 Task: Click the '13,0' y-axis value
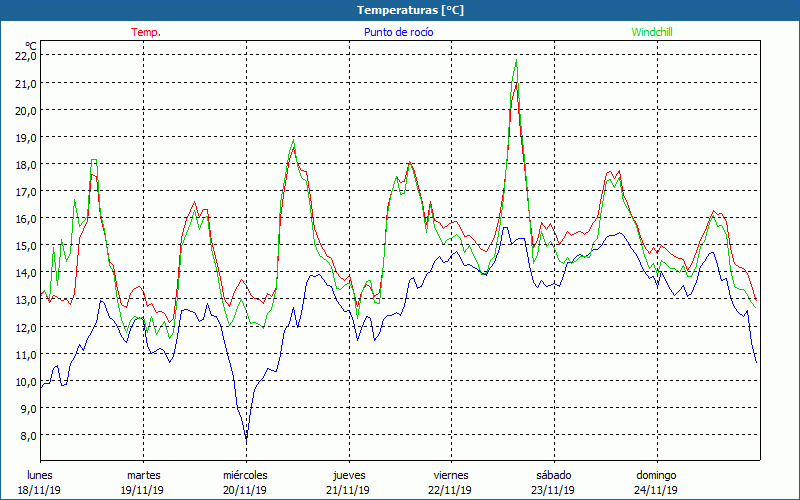pyautogui.click(x=26, y=299)
